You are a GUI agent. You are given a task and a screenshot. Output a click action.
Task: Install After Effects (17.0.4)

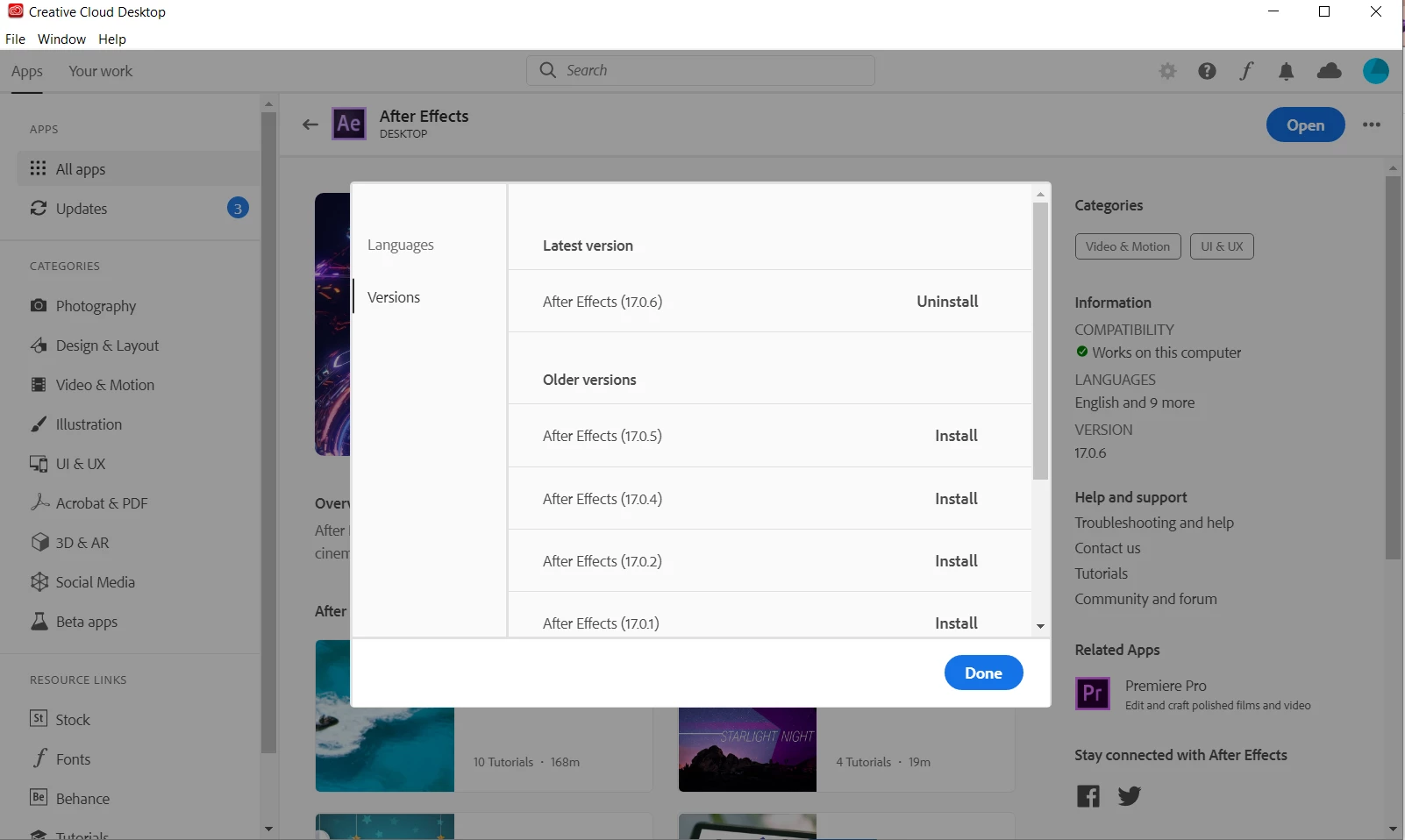pos(956,498)
